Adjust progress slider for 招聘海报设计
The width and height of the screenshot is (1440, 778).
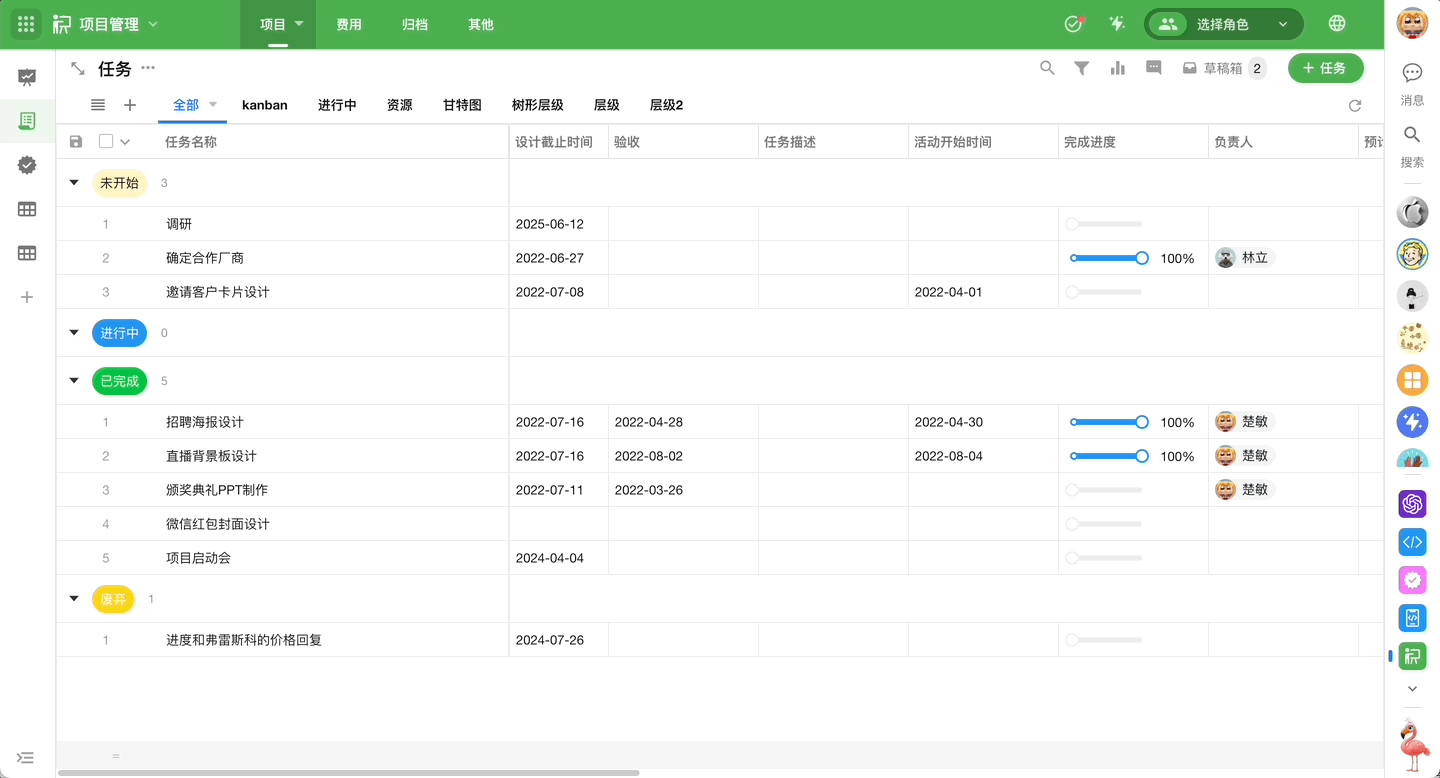click(x=1109, y=422)
